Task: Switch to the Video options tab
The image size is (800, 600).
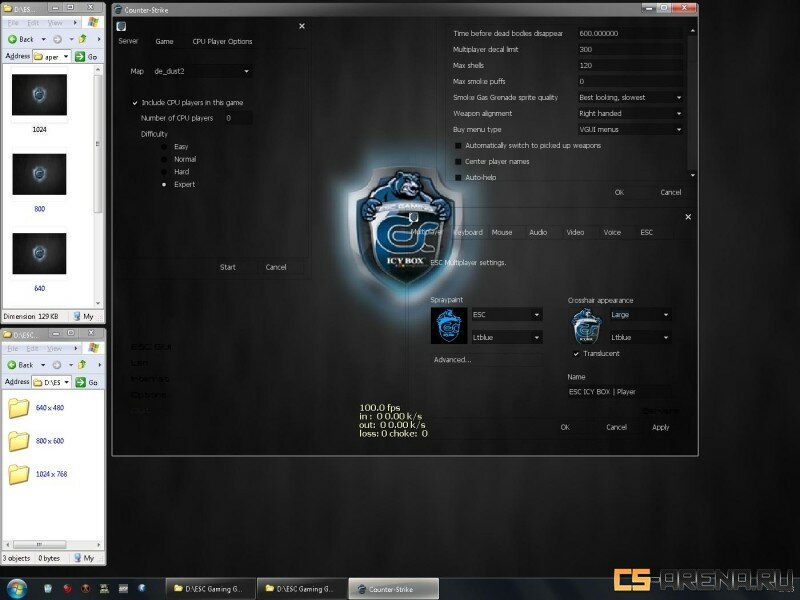Action: click(575, 232)
